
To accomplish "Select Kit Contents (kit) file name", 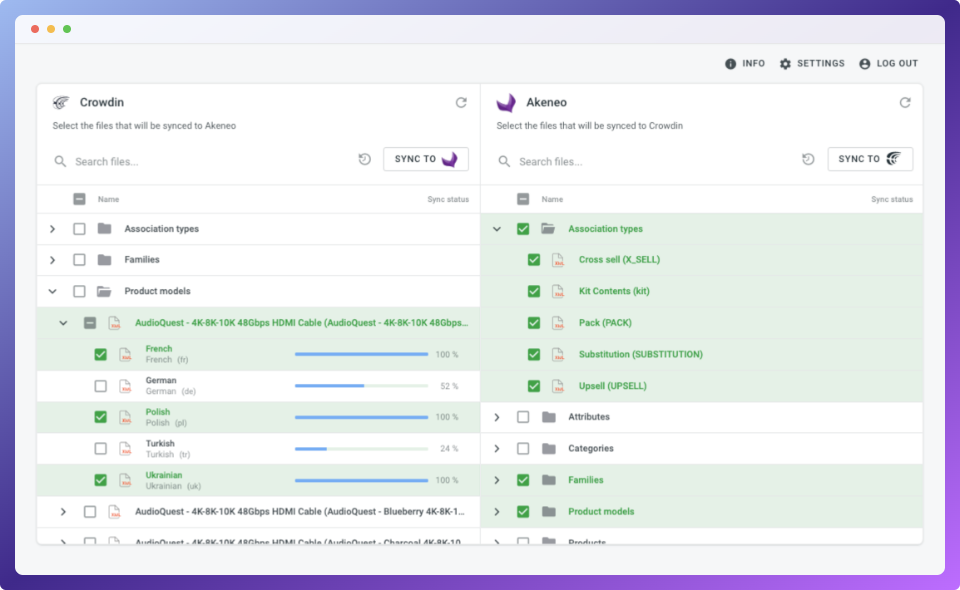I will click(614, 291).
